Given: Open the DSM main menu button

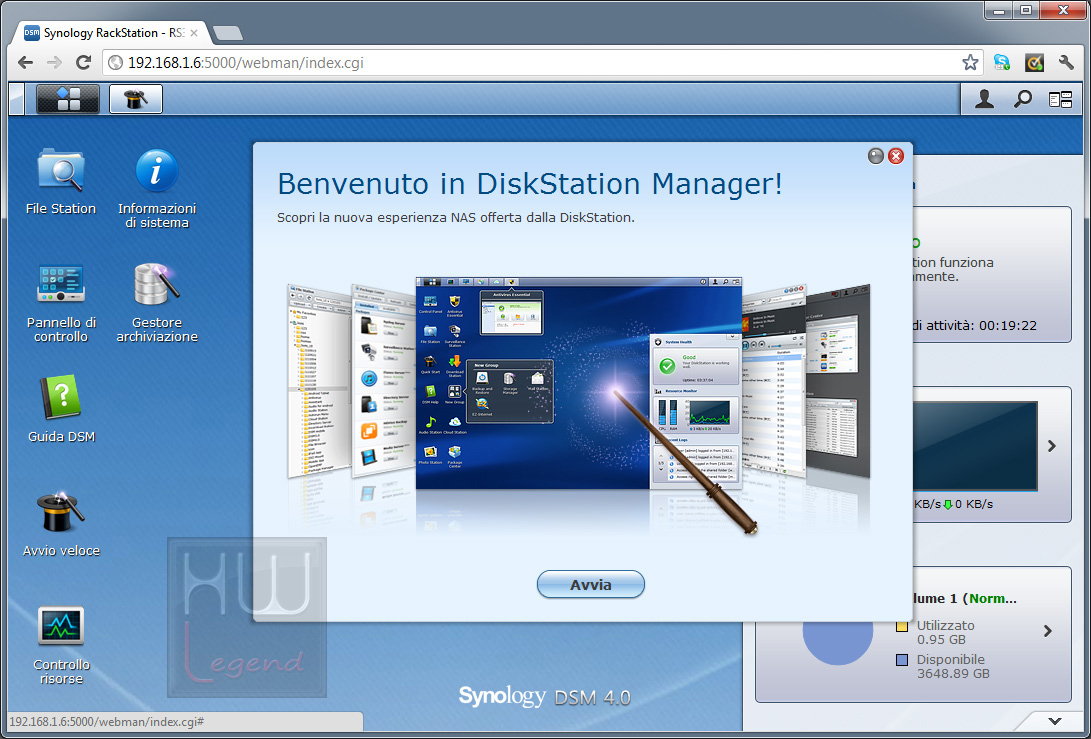Looking at the screenshot, I should pos(67,99).
